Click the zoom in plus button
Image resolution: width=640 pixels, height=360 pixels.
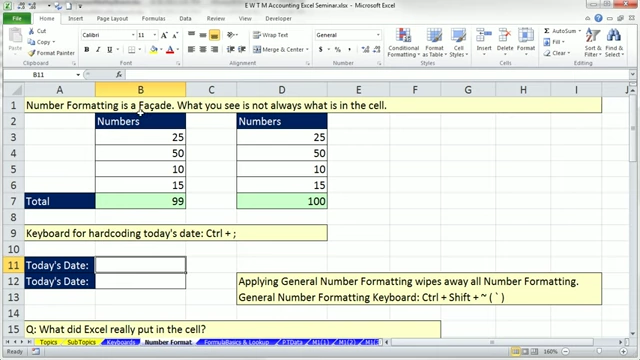pos(623,351)
